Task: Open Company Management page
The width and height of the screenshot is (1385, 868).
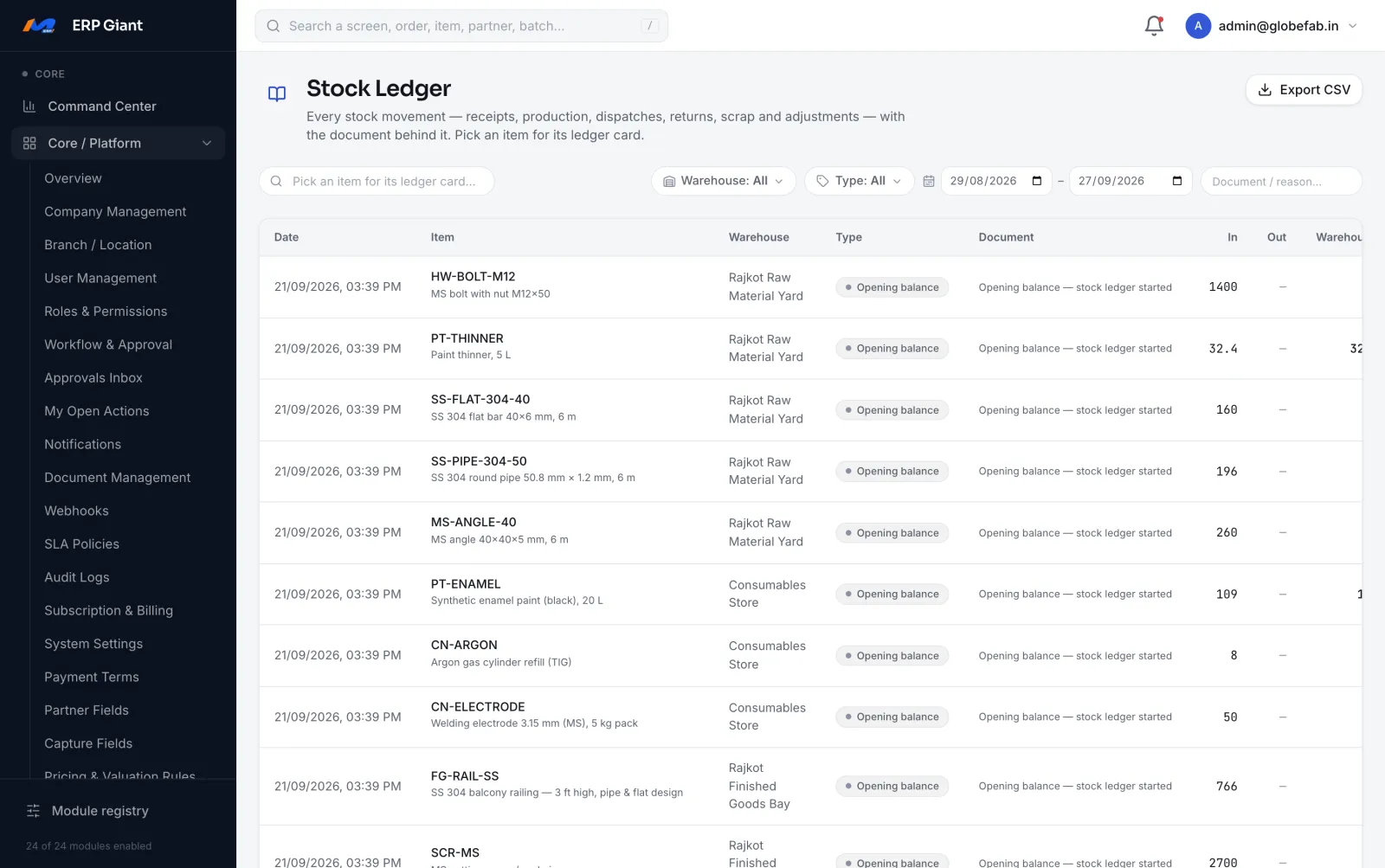Action: 115,212
